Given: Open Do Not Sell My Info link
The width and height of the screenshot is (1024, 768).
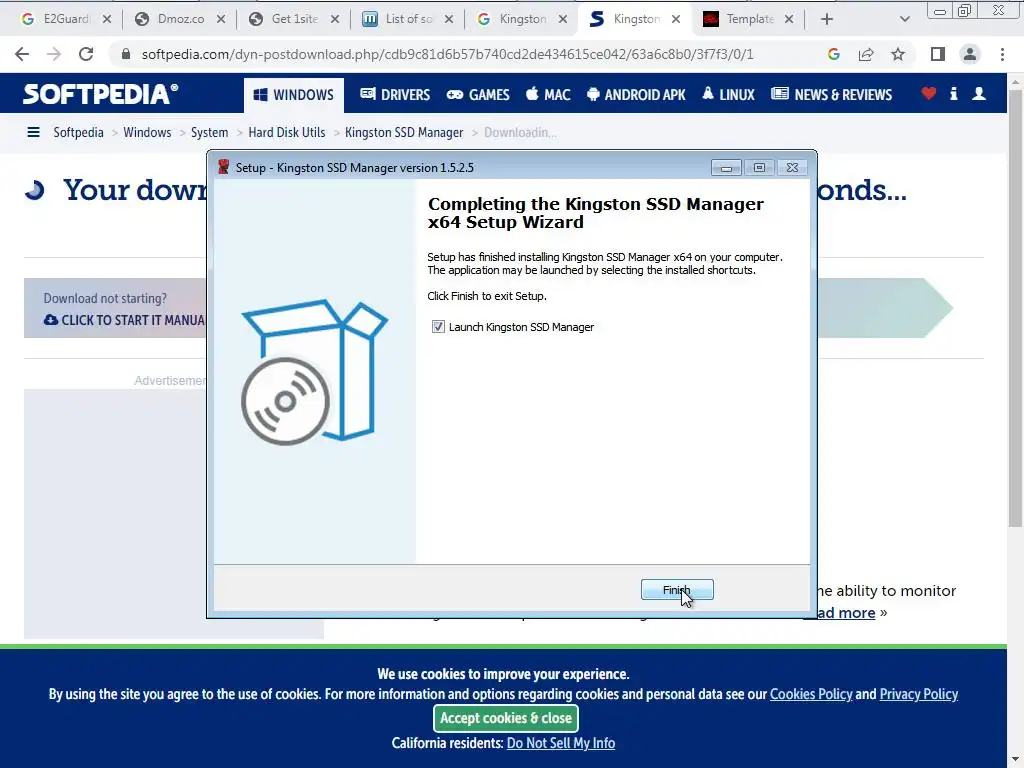Looking at the screenshot, I should tap(560, 743).
